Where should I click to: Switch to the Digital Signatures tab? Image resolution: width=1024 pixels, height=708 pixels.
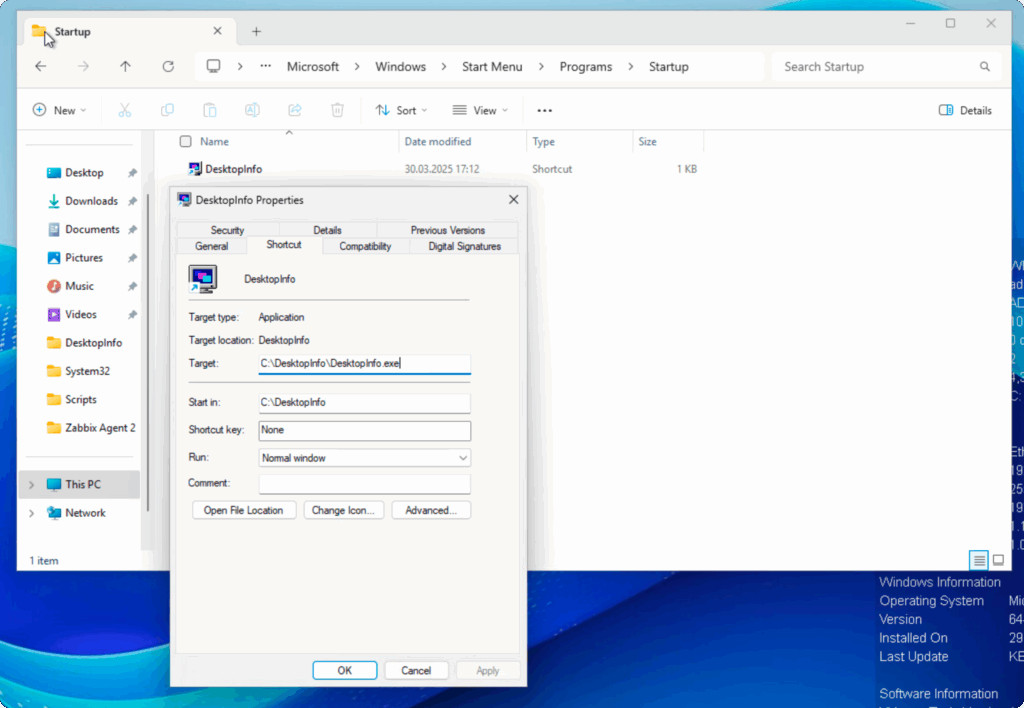tap(464, 246)
